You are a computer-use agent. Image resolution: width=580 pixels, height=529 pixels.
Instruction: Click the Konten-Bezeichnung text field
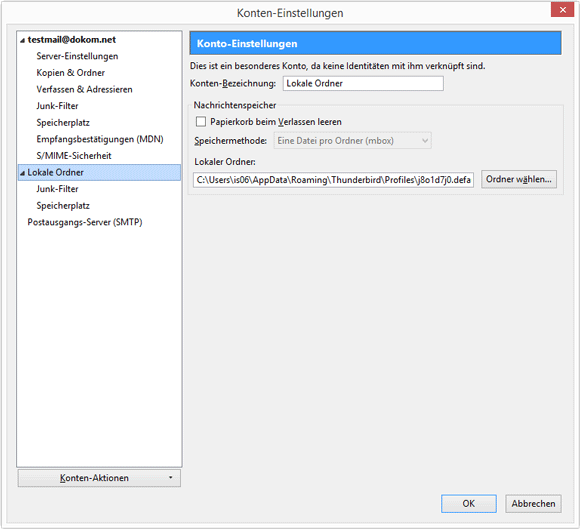click(x=363, y=84)
